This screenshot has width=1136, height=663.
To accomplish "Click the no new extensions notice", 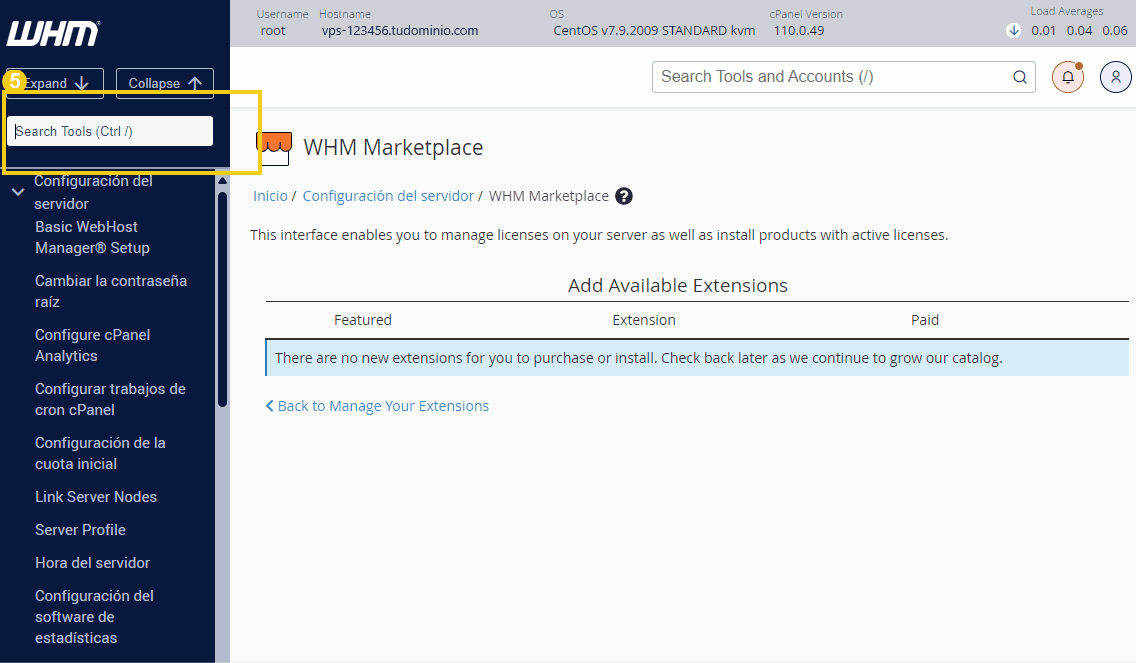I will [697, 358].
